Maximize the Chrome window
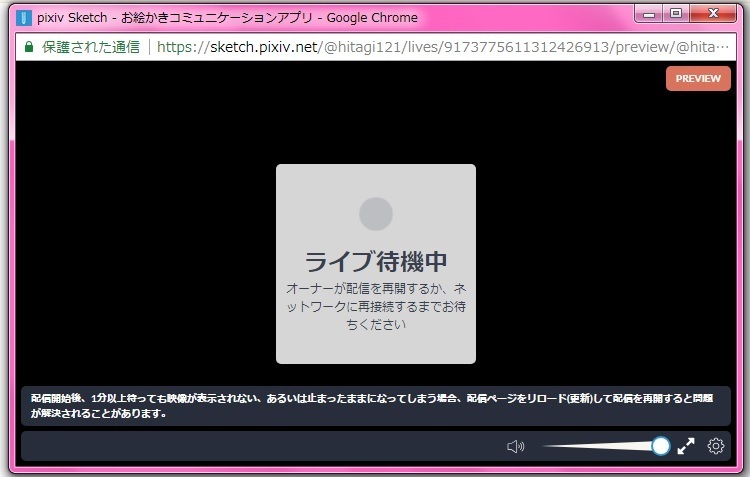This screenshot has height=477, width=750. (676, 14)
